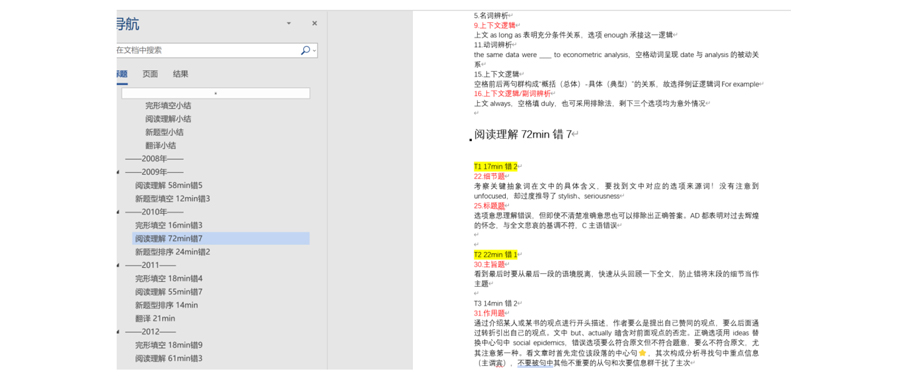Click the line 15.上下文逻辑
900x383 pixels.
pyautogui.click(x=496, y=74)
